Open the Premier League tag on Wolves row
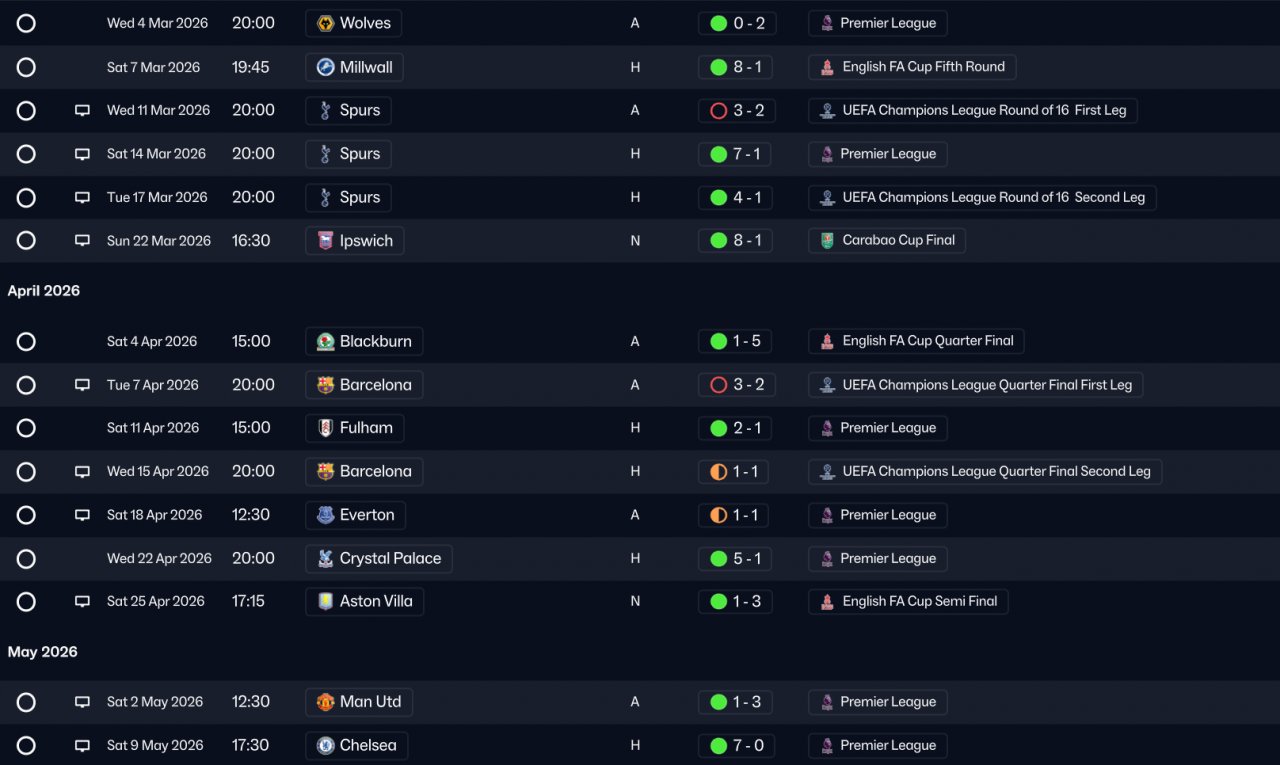1280x765 pixels. (x=878, y=23)
